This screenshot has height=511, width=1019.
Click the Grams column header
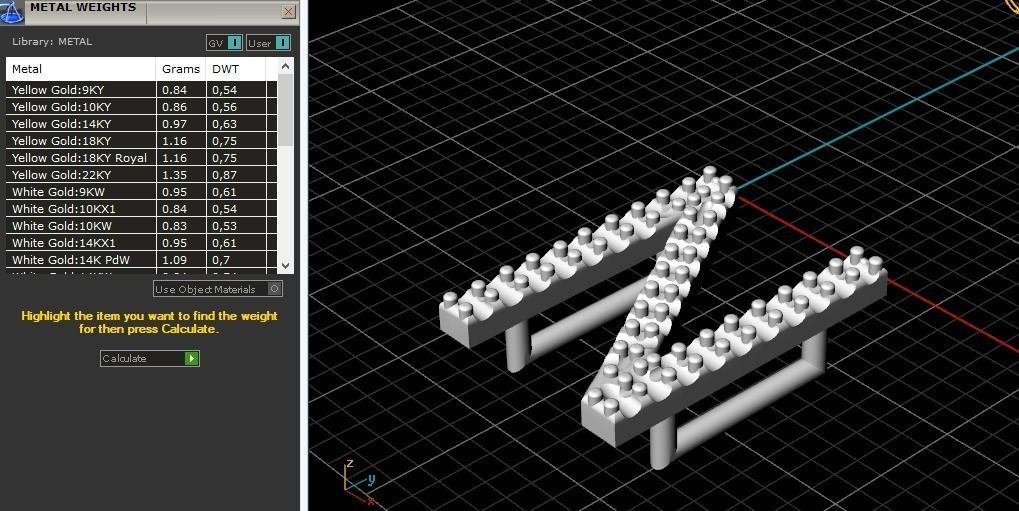181,69
